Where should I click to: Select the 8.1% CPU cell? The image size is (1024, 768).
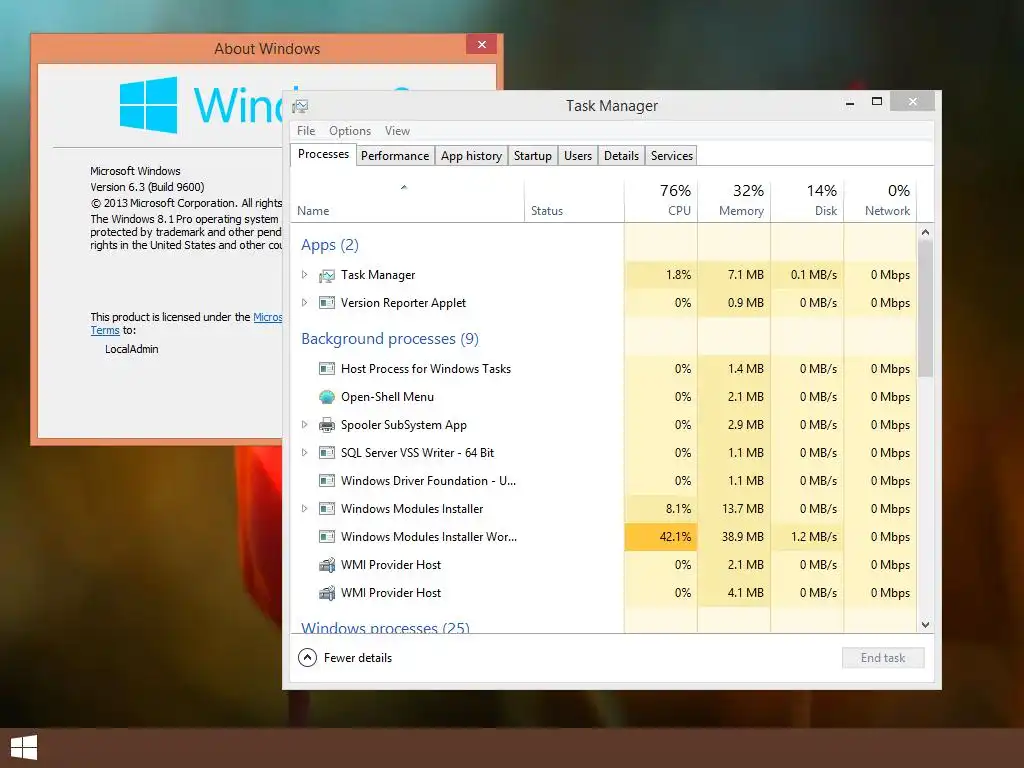coord(661,509)
